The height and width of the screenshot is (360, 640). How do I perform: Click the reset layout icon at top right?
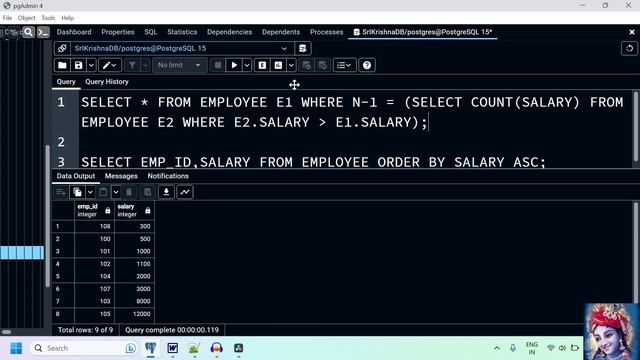point(629,48)
